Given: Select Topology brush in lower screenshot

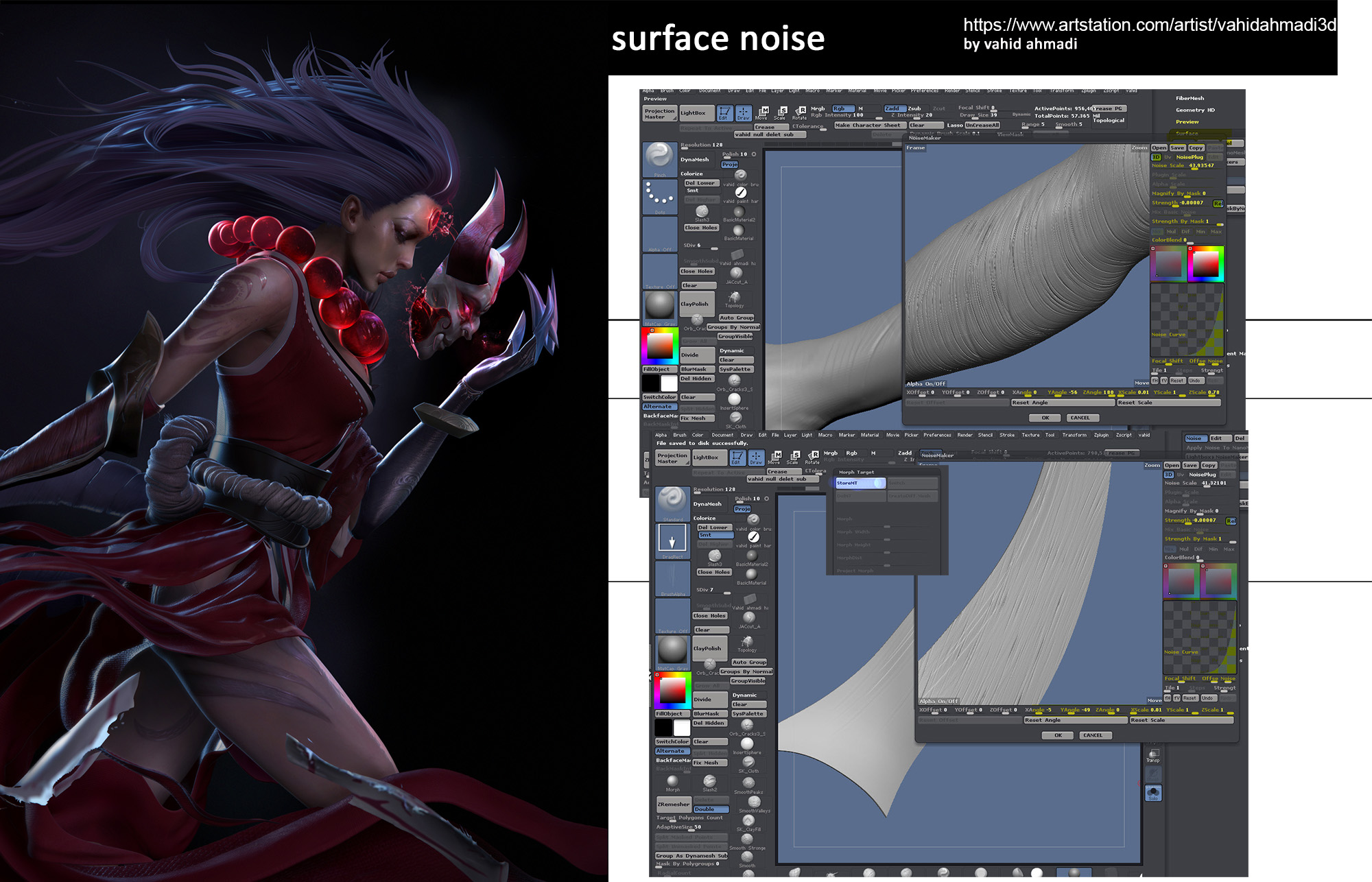Looking at the screenshot, I should [x=747, y=643].
